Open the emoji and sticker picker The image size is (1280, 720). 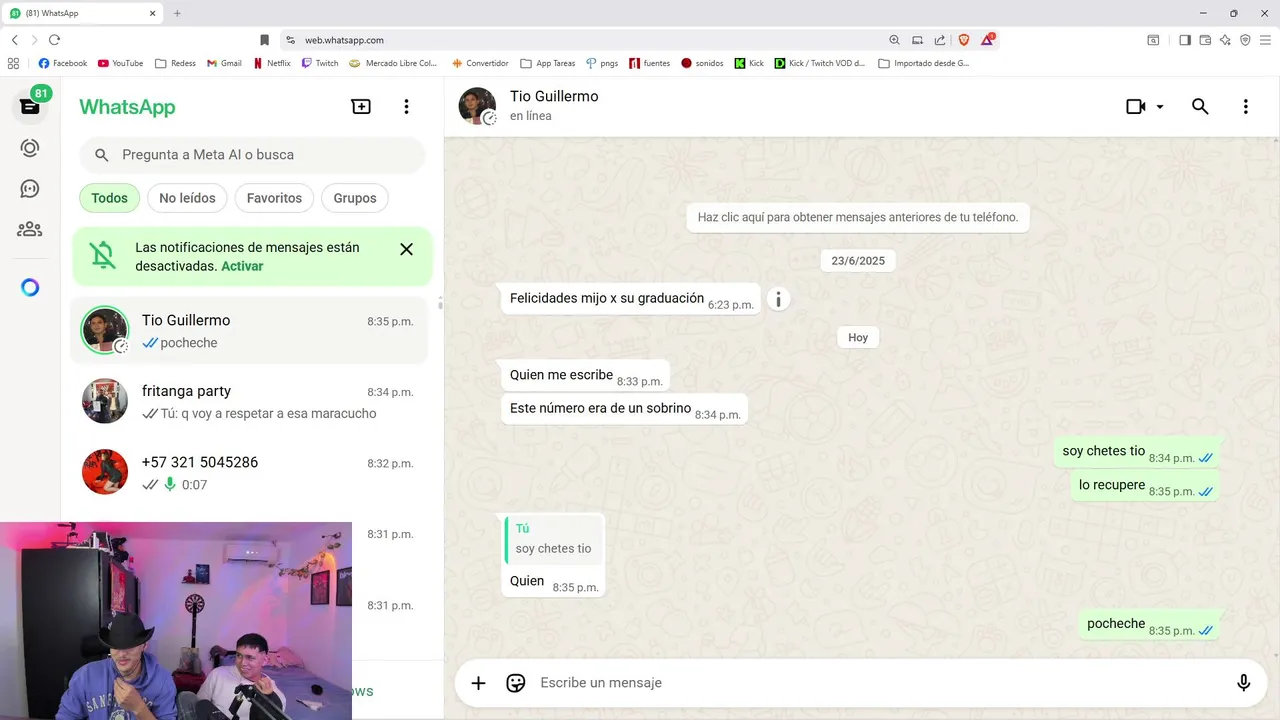coord(516,683)
